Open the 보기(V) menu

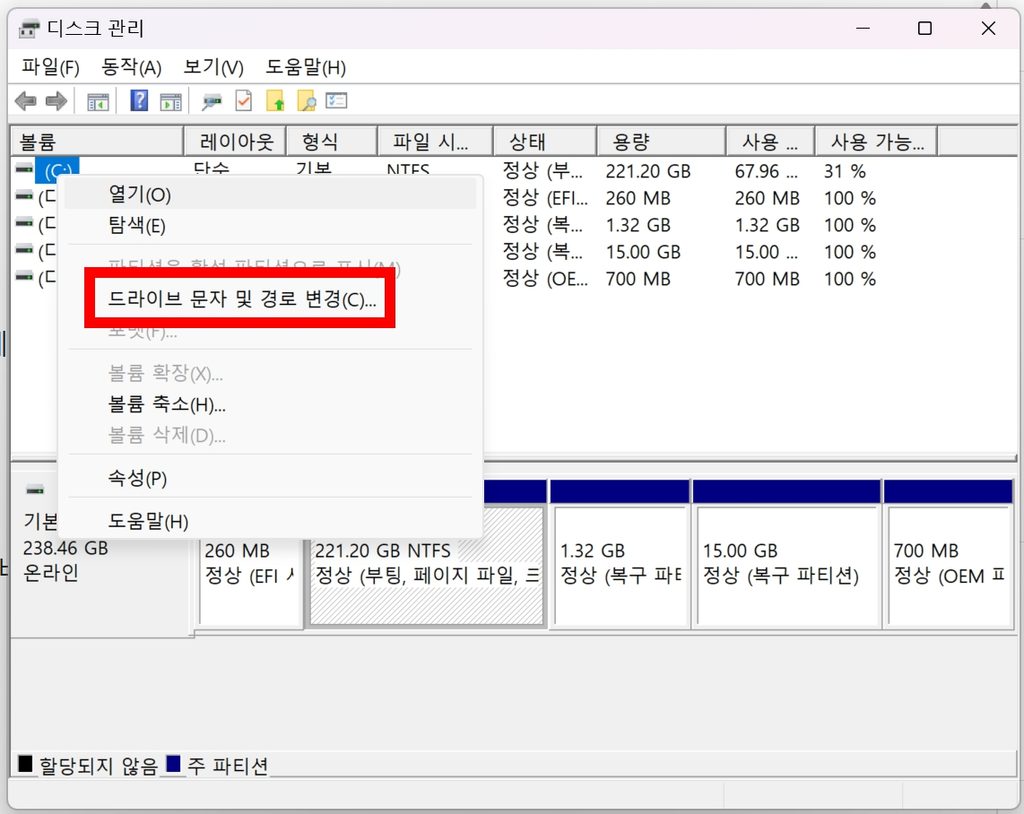(x=214, y=67)
